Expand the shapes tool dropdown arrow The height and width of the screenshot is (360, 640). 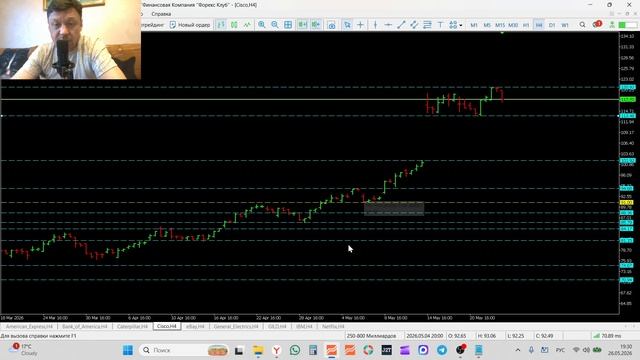tap(461, 25)
